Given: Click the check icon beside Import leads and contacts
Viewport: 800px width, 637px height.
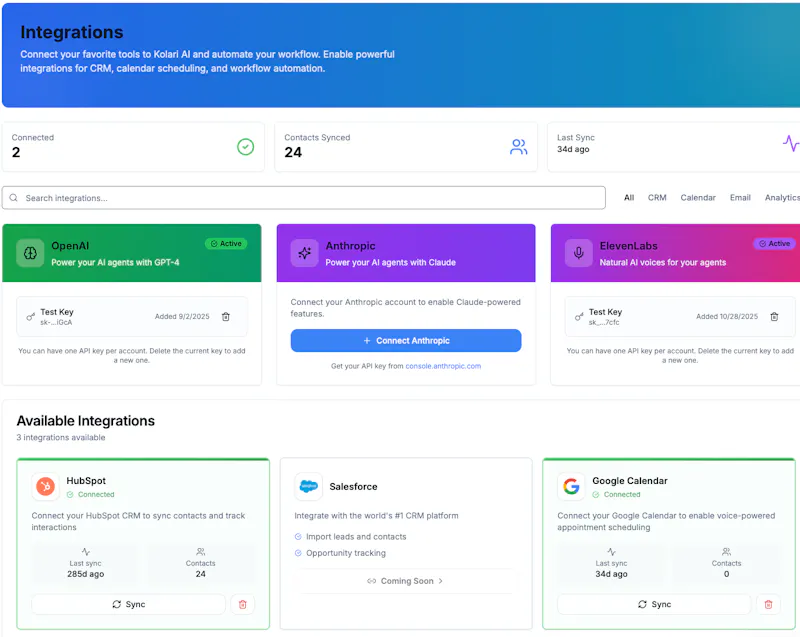Looking at the screenshot, I should [x=298, y=537].
